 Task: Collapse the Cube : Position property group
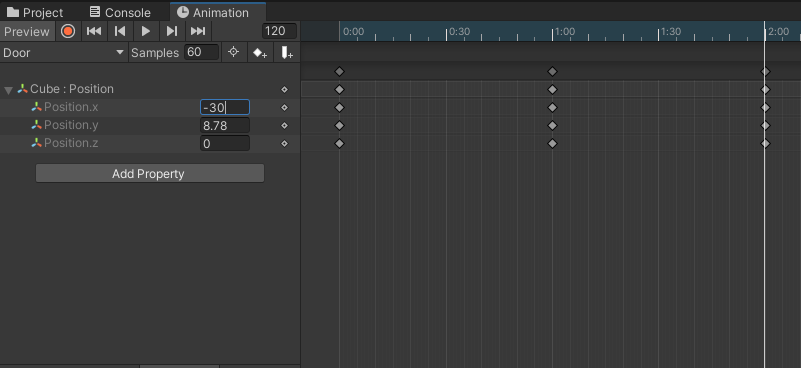[9, 90]
